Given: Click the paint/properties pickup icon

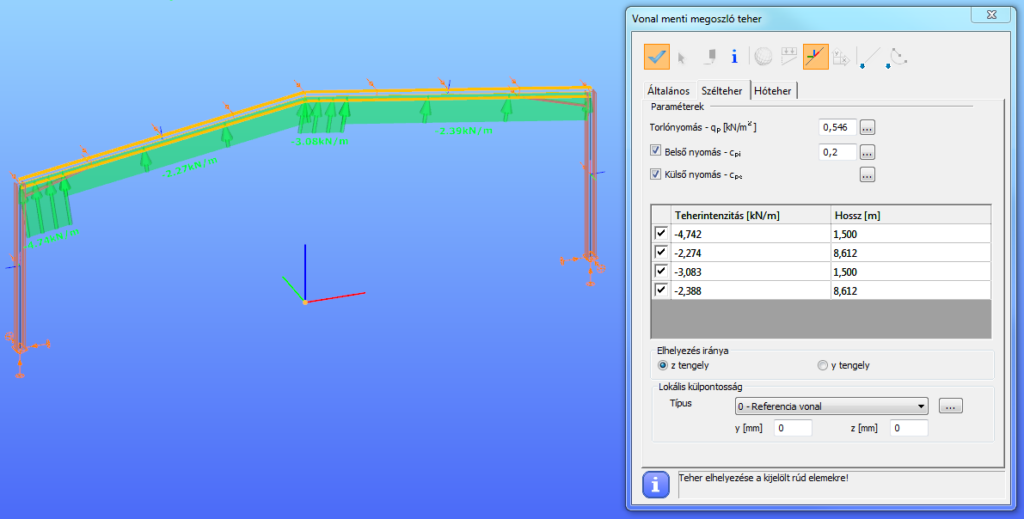Looking at the screenshot, I should point(709,57).
